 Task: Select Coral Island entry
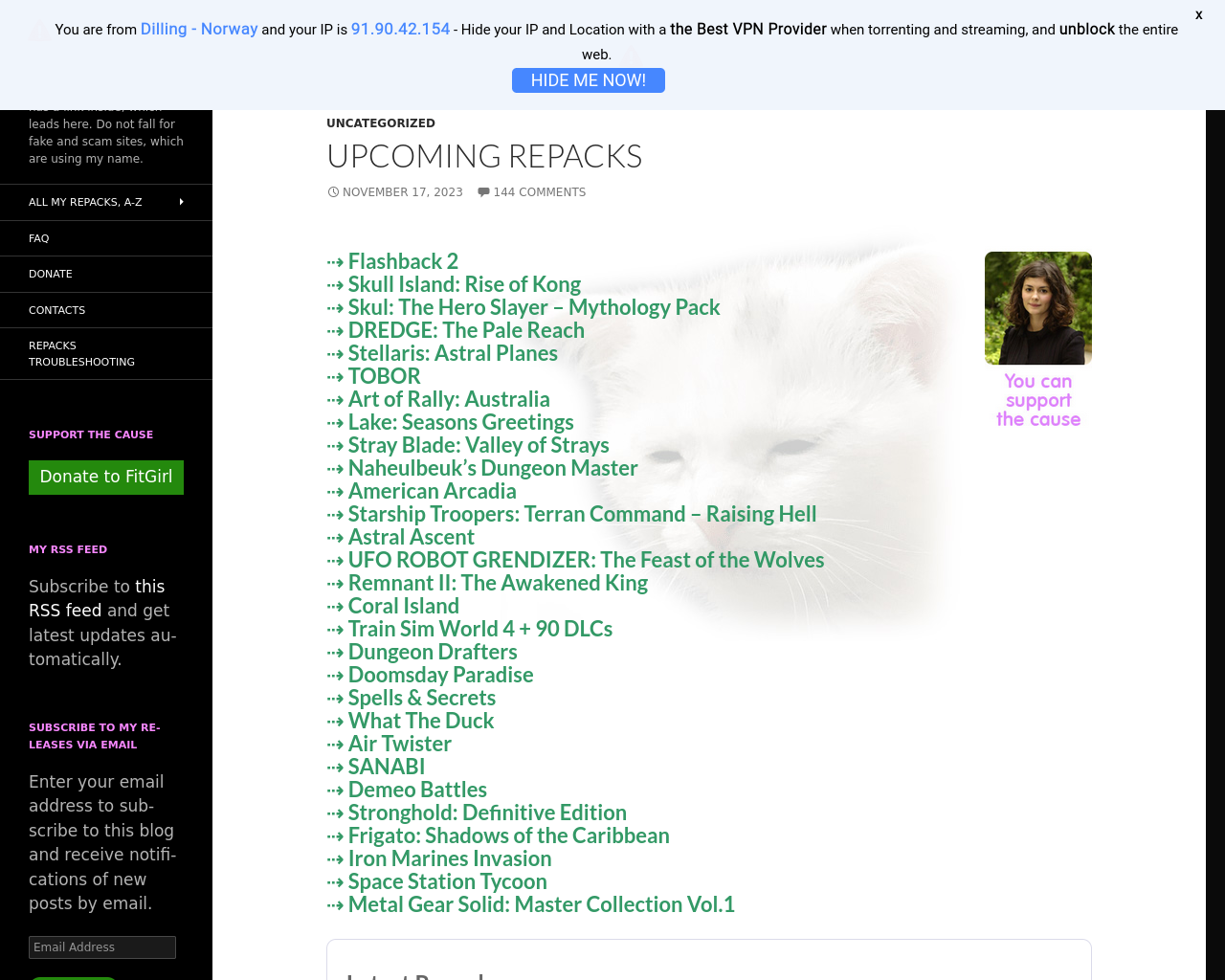tap(404, 606)
